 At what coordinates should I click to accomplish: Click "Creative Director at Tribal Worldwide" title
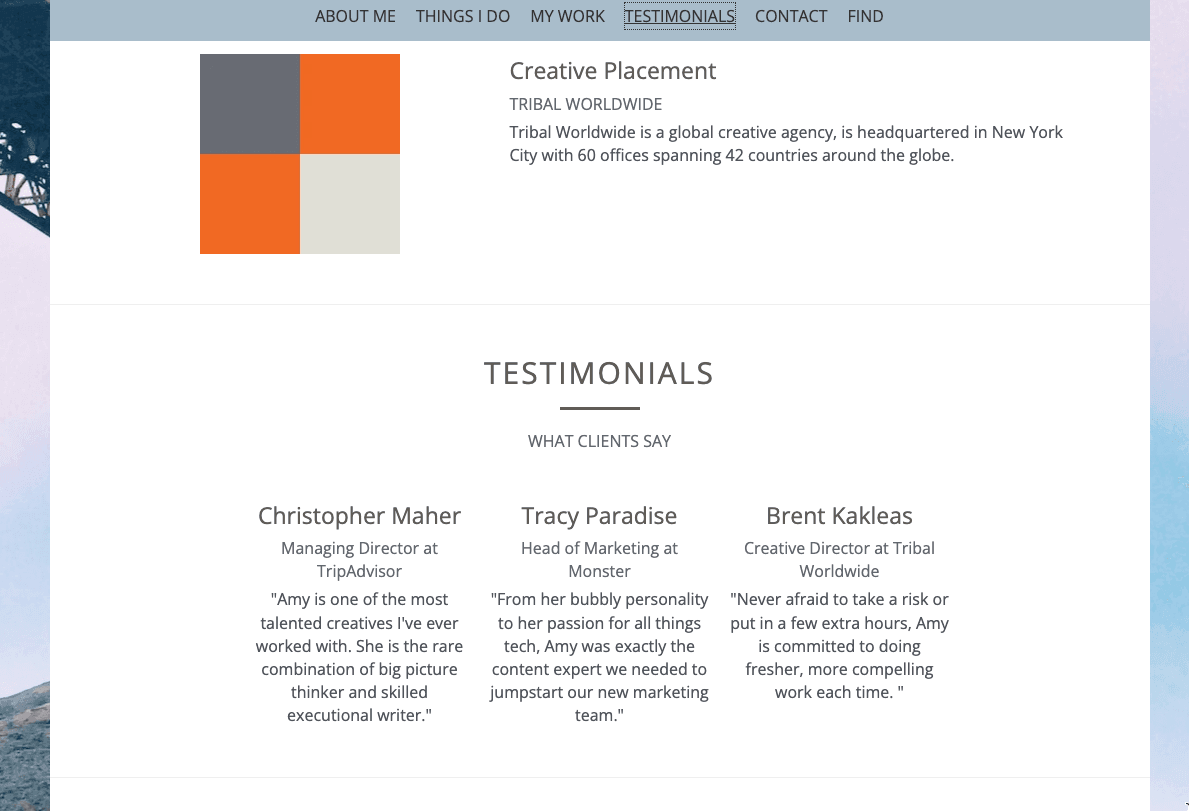pos(839,560)
